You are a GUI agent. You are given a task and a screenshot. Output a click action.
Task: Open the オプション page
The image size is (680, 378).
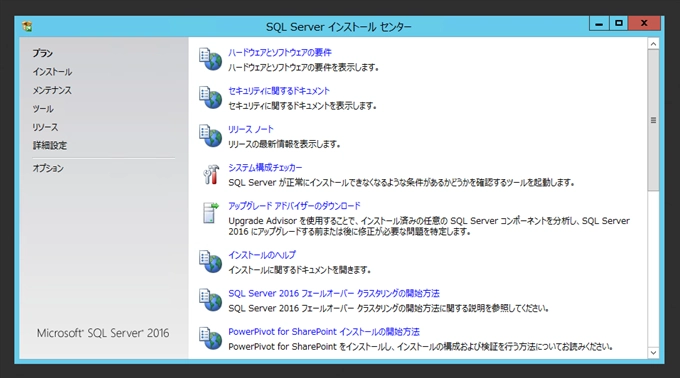point(48,168)
